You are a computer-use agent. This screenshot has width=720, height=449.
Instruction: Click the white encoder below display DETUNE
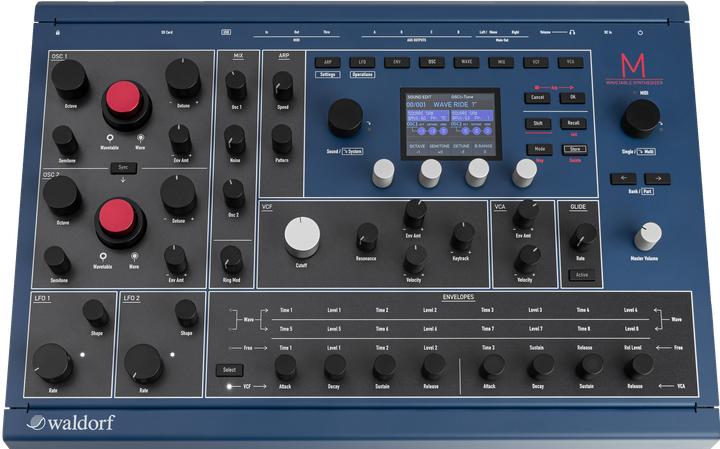pos(478,173)
